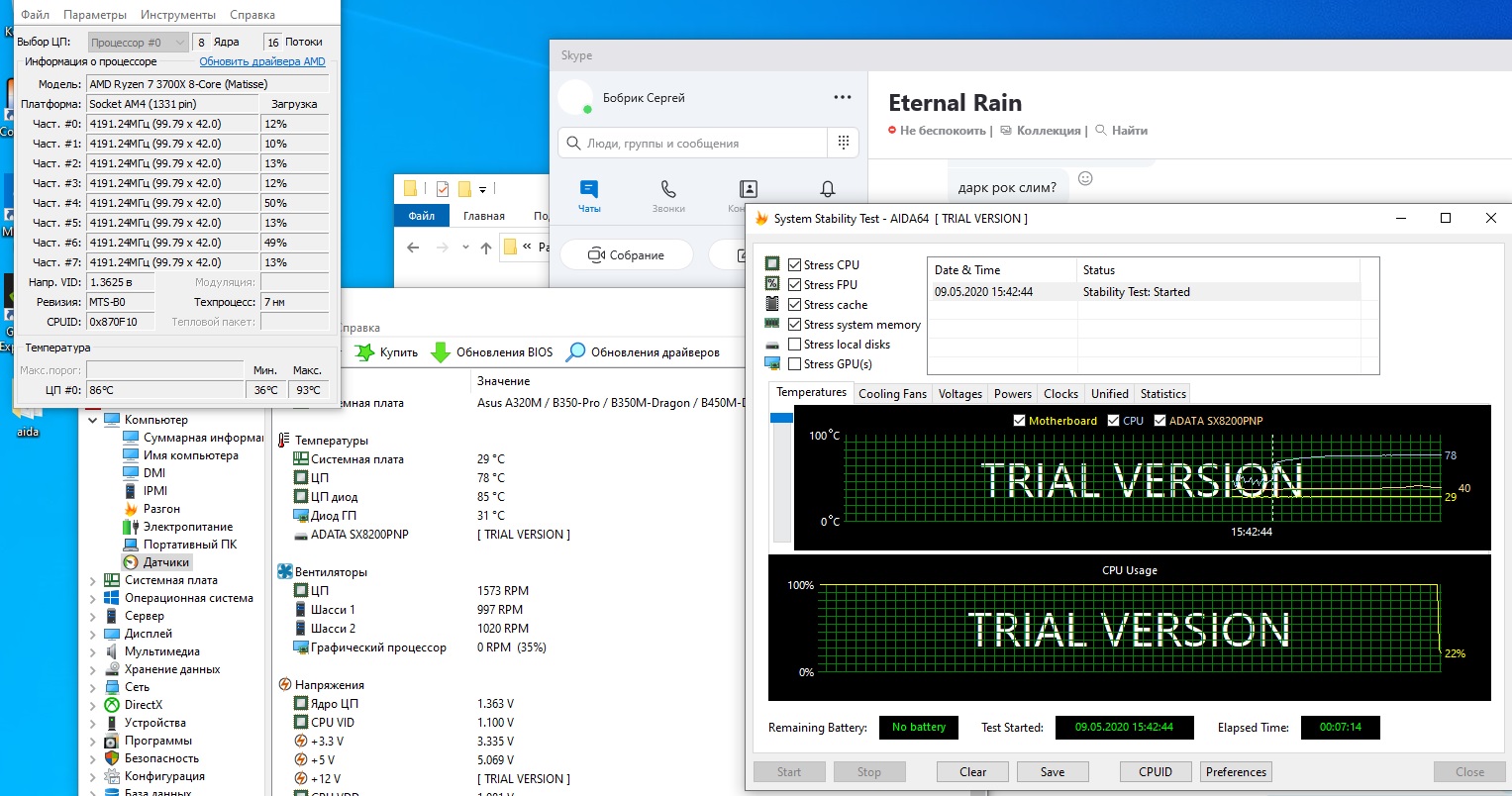
Task: Disable the Stress CPU checkbox
Action: click(794, 264)
